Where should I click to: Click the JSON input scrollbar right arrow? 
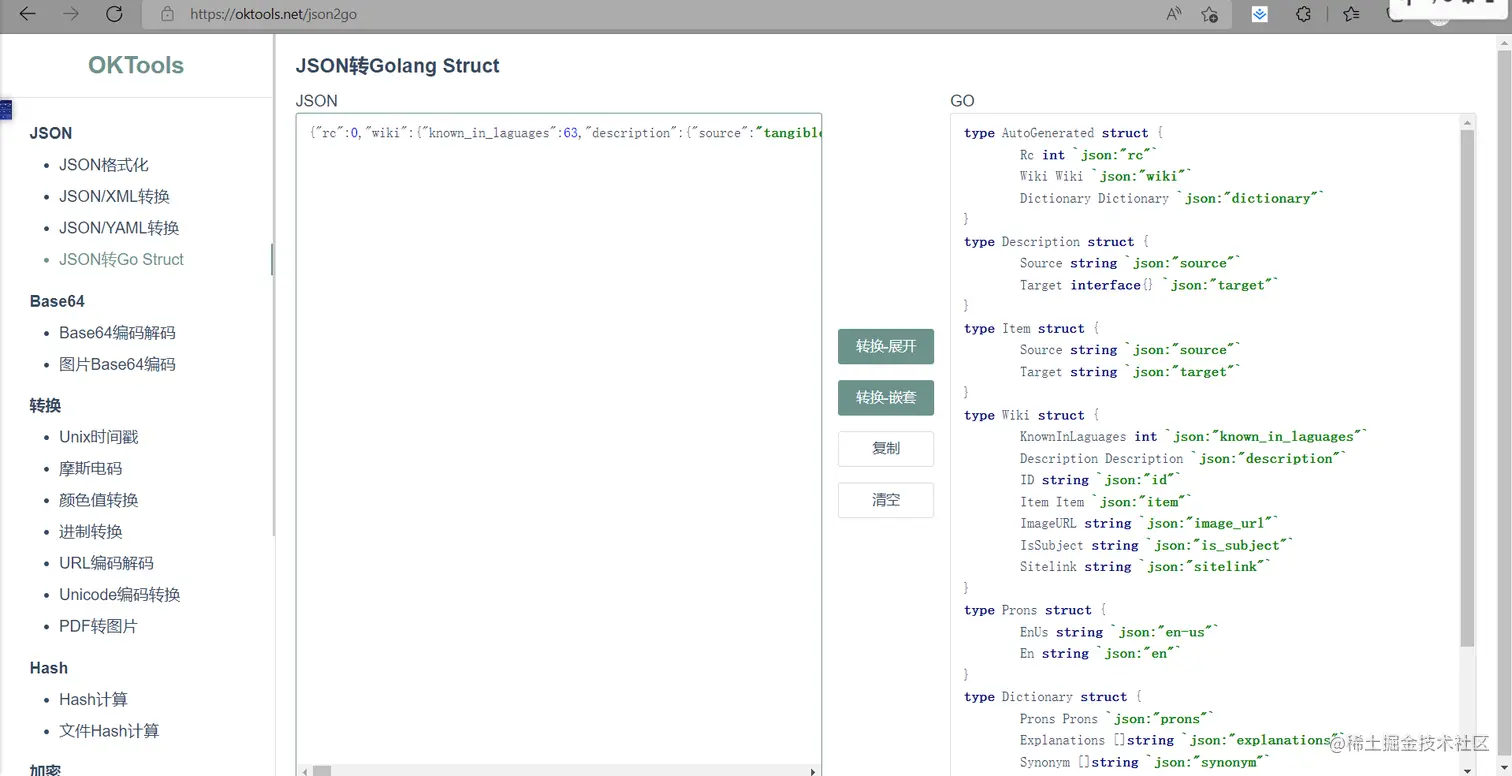(814, 771)
